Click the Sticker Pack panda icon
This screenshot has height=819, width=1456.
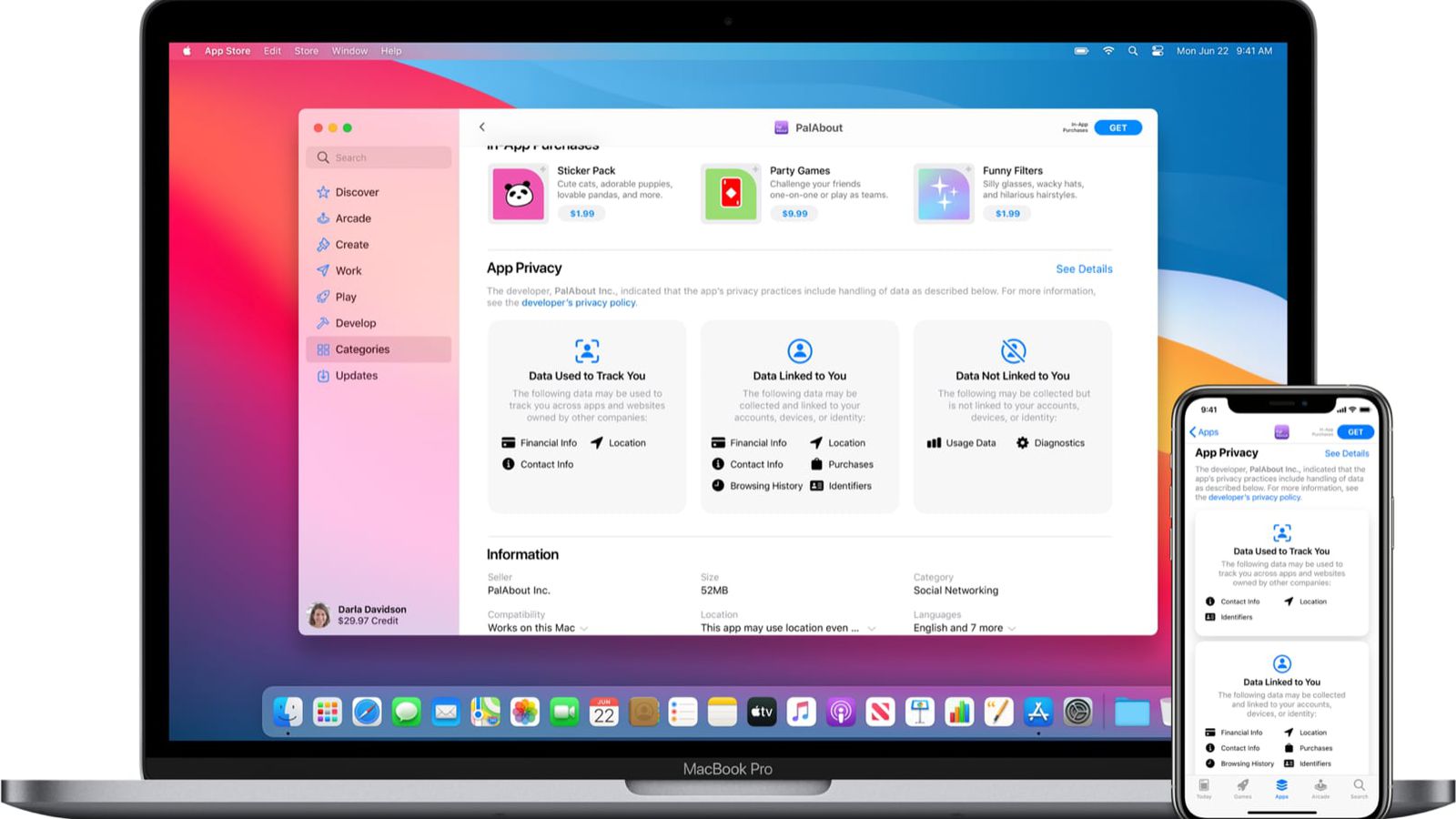tap(519, 193)
